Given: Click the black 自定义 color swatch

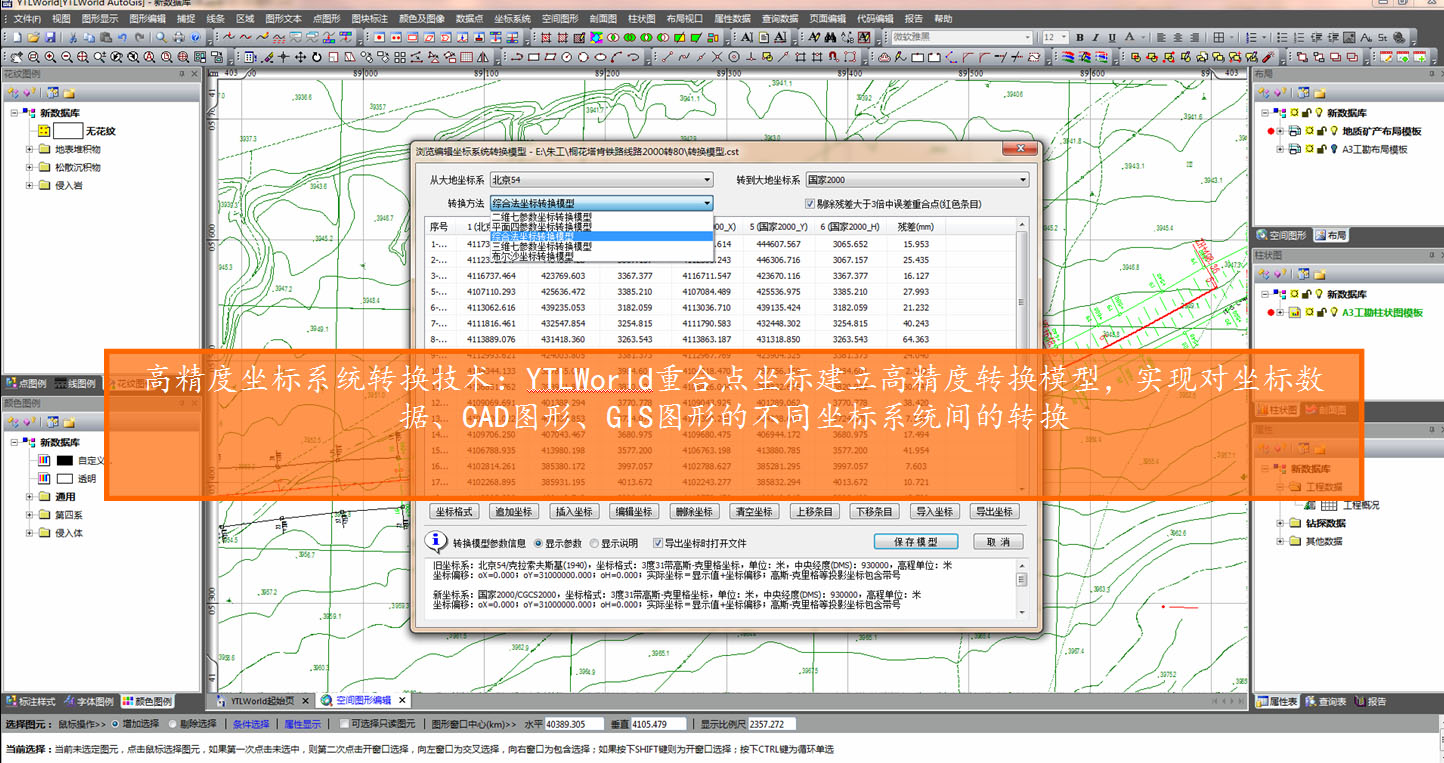Looking at the screenshot, I should (65, 461).
